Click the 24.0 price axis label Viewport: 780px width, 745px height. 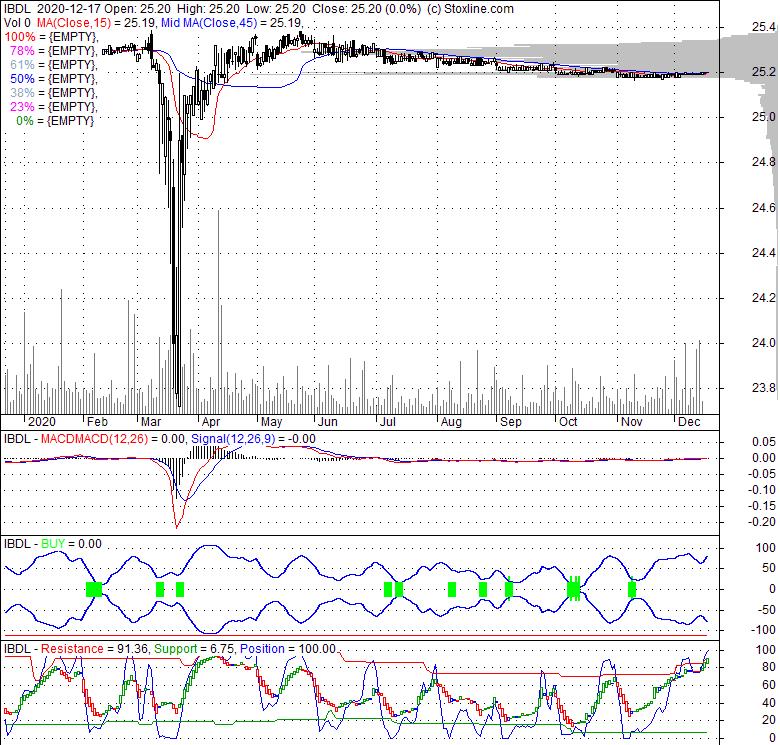tap(764, 343)
